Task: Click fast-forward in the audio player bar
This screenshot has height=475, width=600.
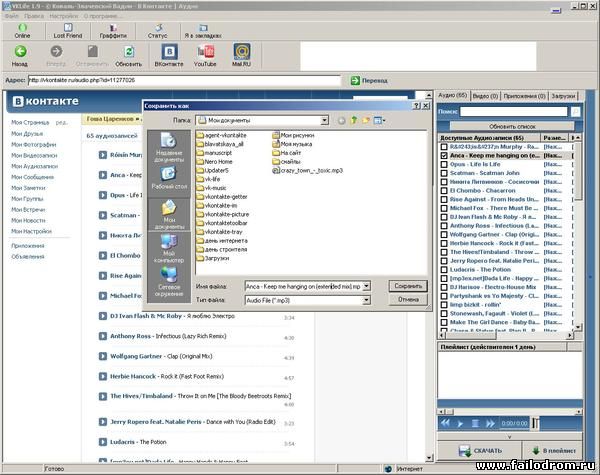Action: tap(490, 423)
